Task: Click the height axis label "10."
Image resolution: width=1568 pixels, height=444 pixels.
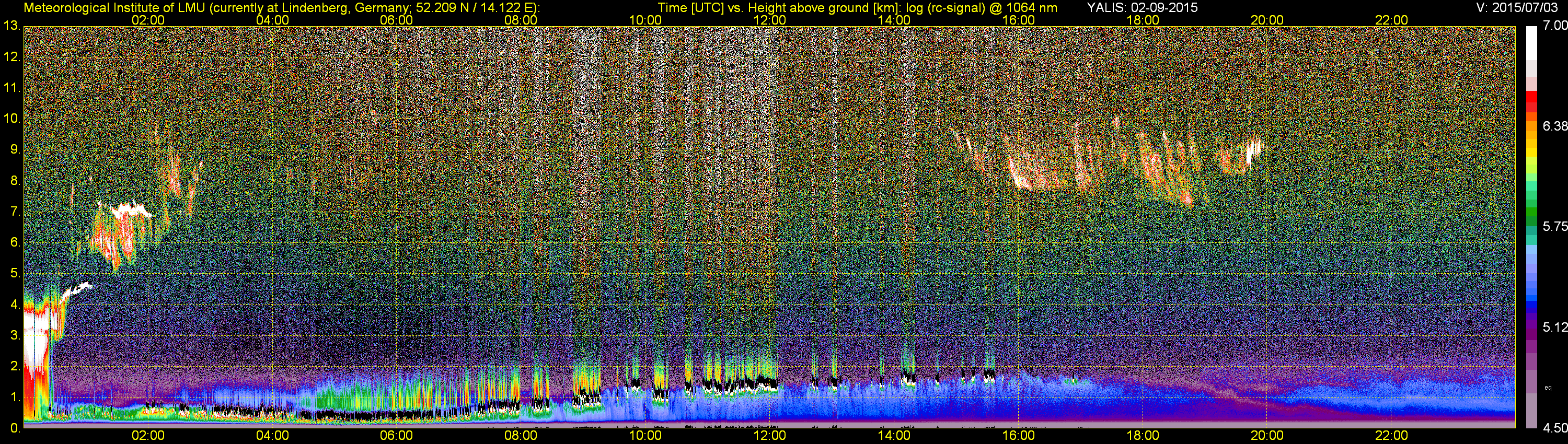Action: click(x=11, y=119)
